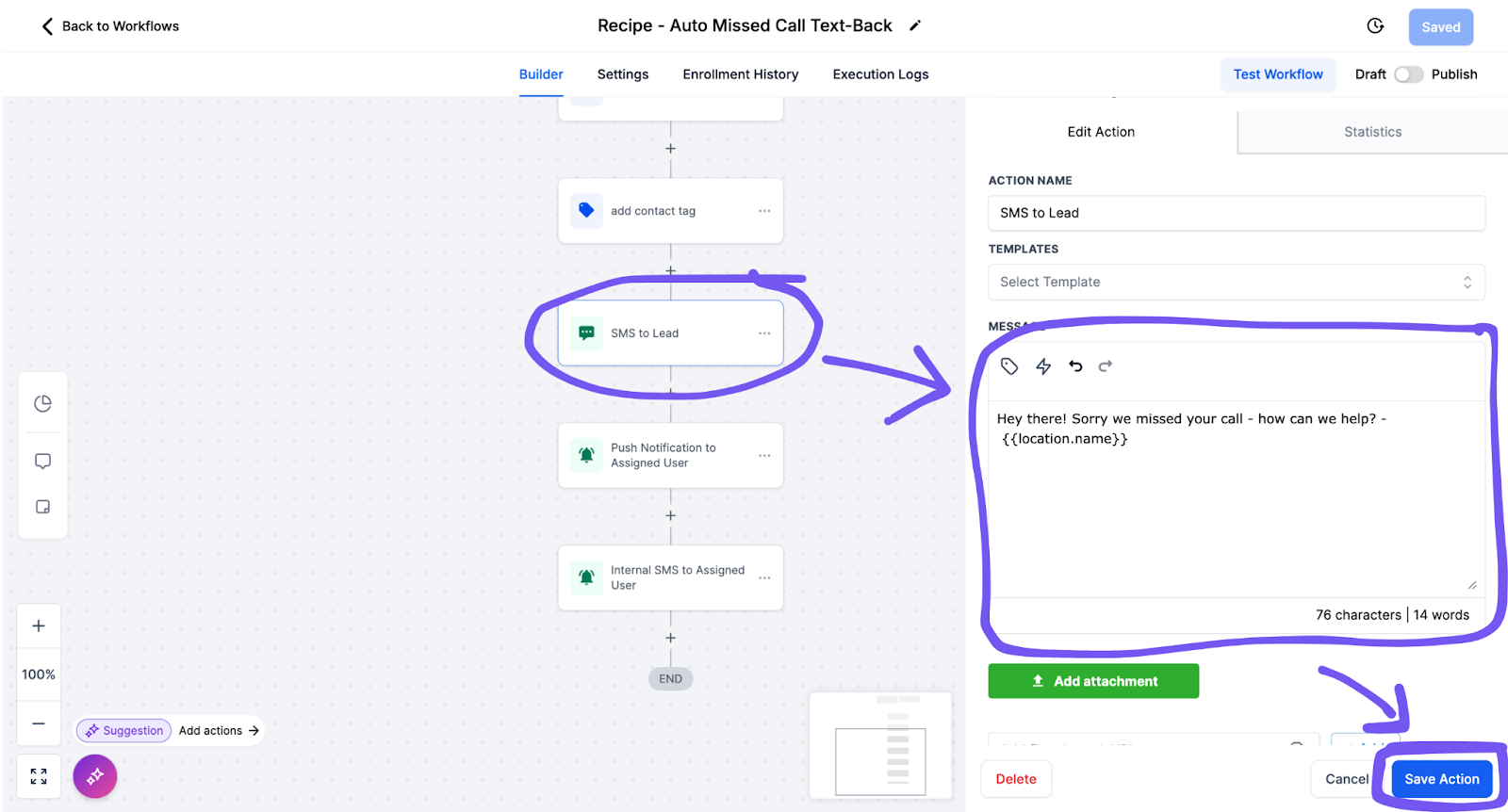Screen dimensions: 1508x812
Task: Delete this action
Action: tap(1016, 779)
